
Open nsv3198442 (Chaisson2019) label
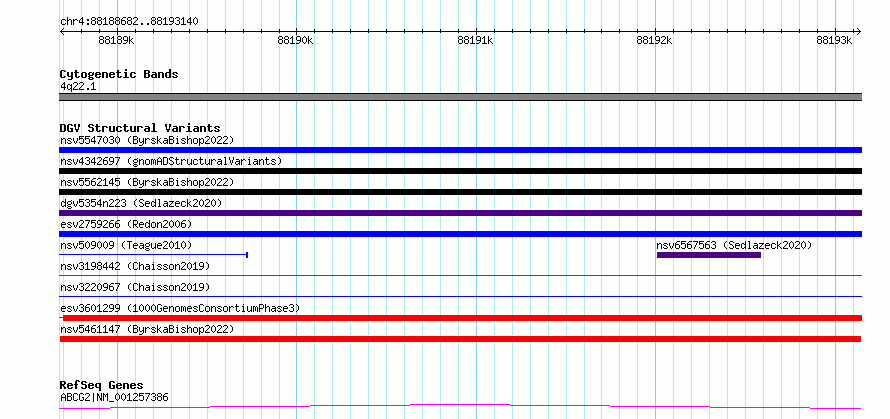[x=135, y=266]
